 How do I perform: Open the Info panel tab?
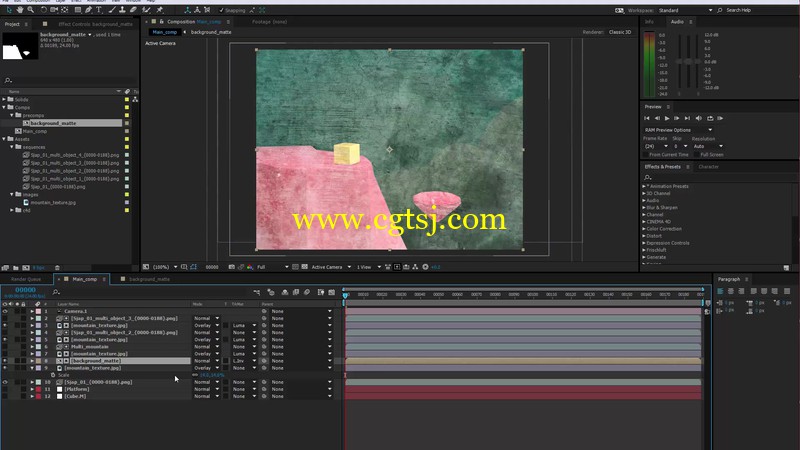649,22
